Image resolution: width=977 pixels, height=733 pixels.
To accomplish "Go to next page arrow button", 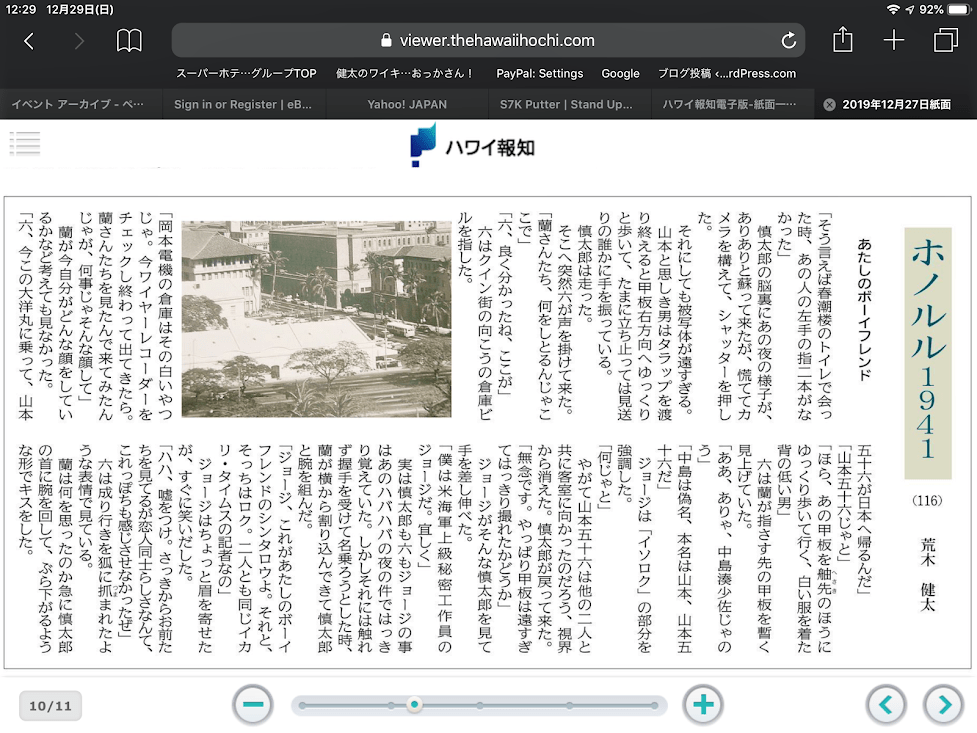I will coord(943,705).
